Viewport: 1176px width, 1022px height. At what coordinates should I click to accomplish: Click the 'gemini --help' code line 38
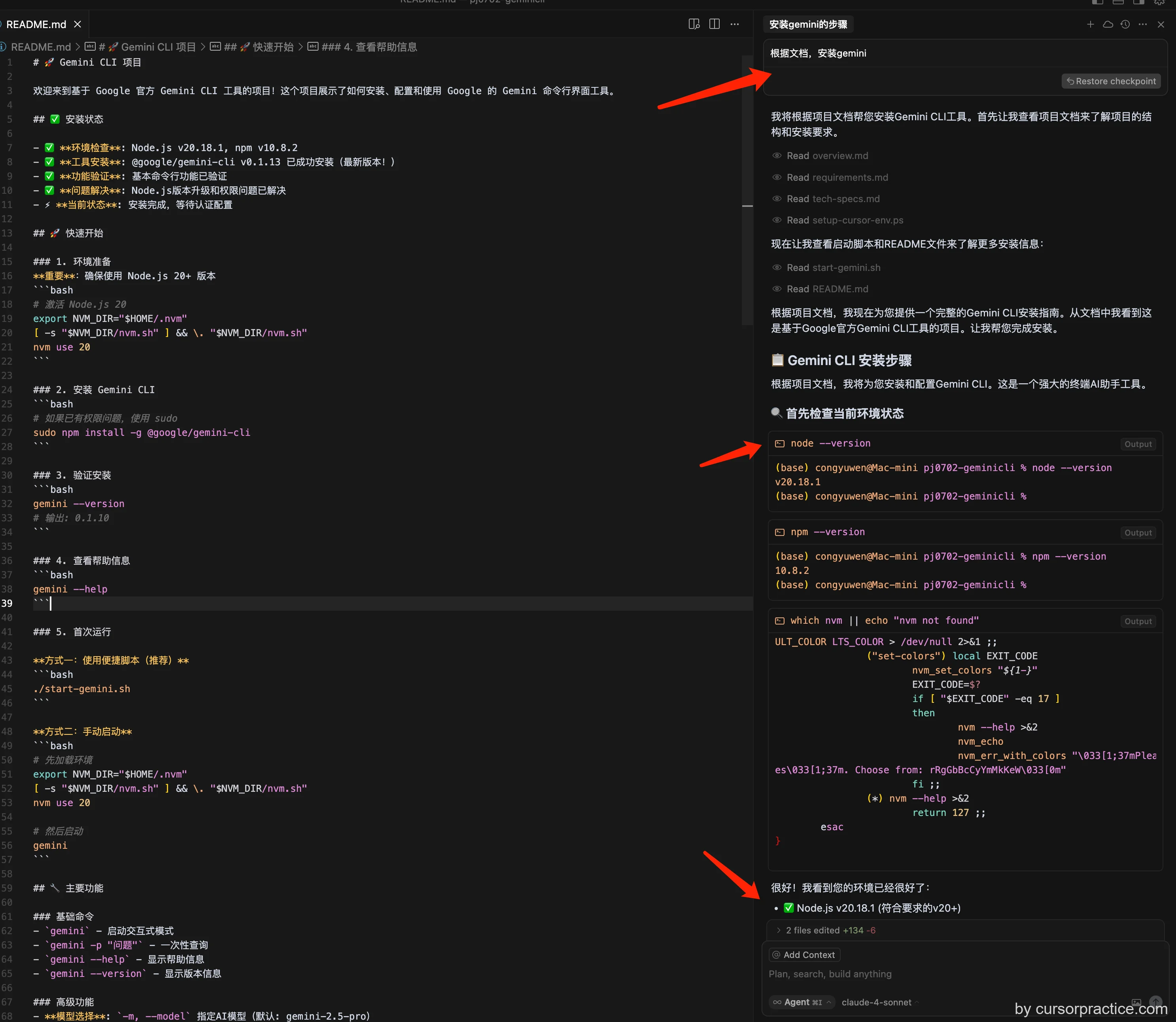tap(70, 589)
